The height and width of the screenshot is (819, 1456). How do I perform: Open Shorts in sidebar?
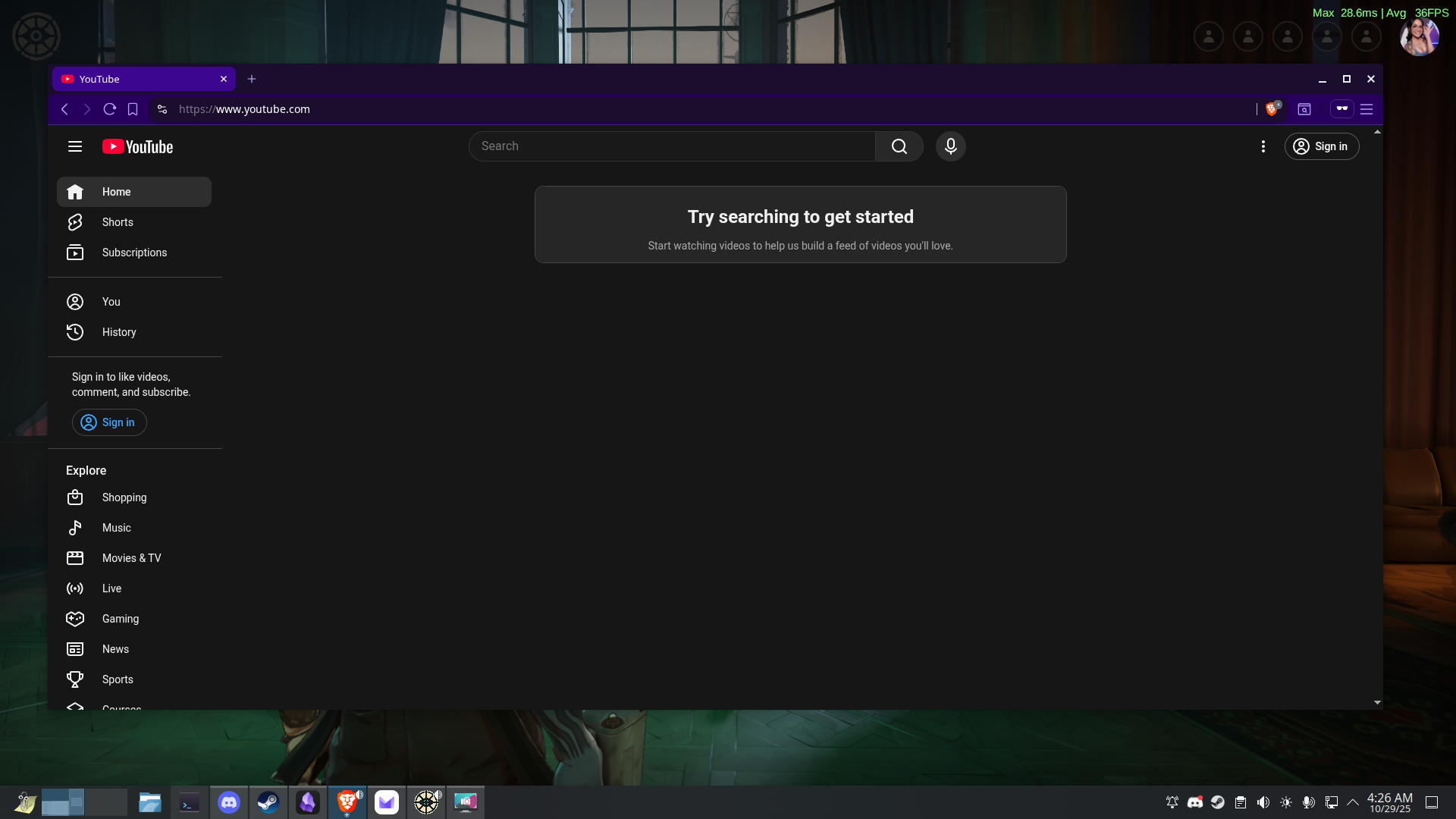click(118, 222)
